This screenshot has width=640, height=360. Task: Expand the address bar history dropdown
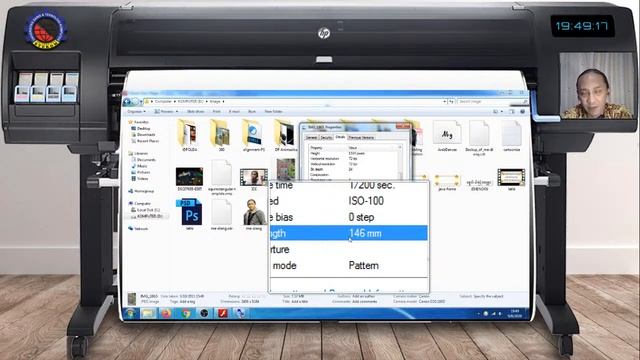444,102
